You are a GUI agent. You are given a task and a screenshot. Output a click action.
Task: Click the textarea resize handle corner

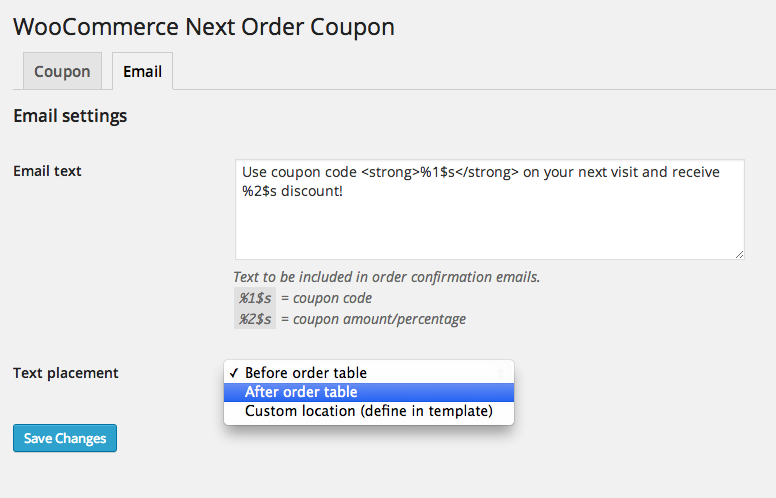[x=738, y=254]
